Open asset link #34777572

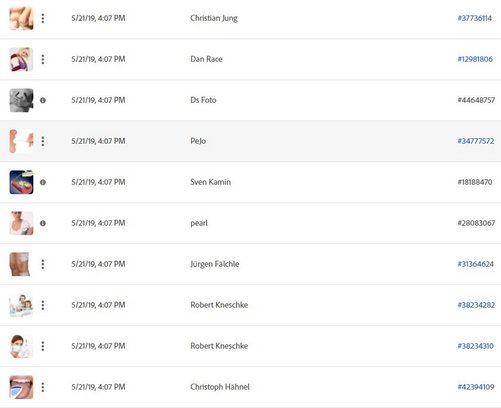(476, 141)
